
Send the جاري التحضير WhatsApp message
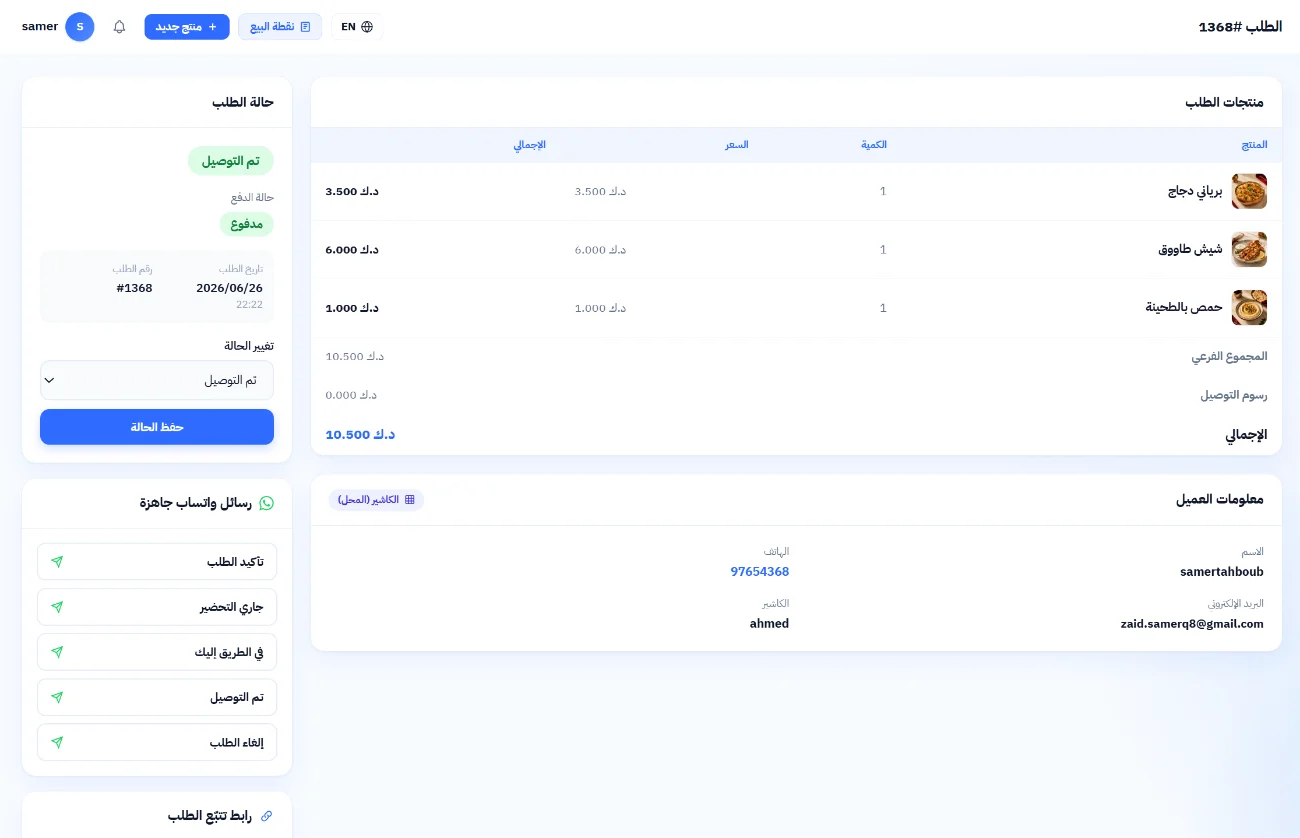pyautogui.click(x=157, y=607)
